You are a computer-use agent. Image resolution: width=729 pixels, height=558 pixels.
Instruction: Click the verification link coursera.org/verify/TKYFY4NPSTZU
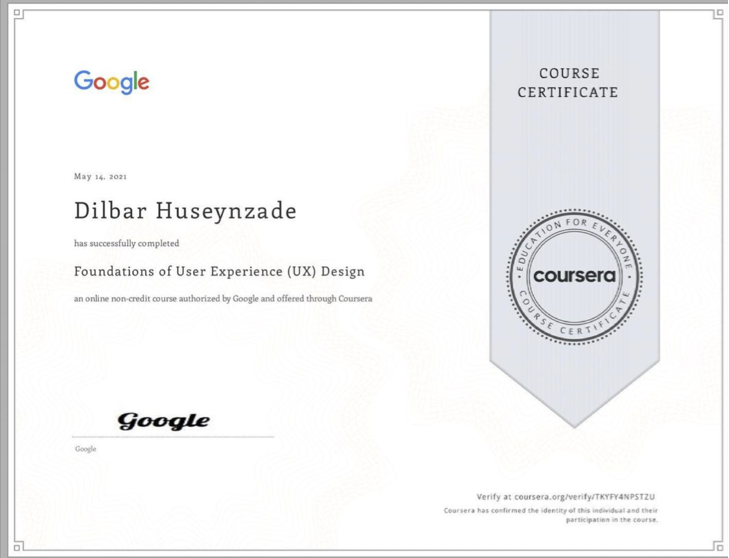click(585, 497)
